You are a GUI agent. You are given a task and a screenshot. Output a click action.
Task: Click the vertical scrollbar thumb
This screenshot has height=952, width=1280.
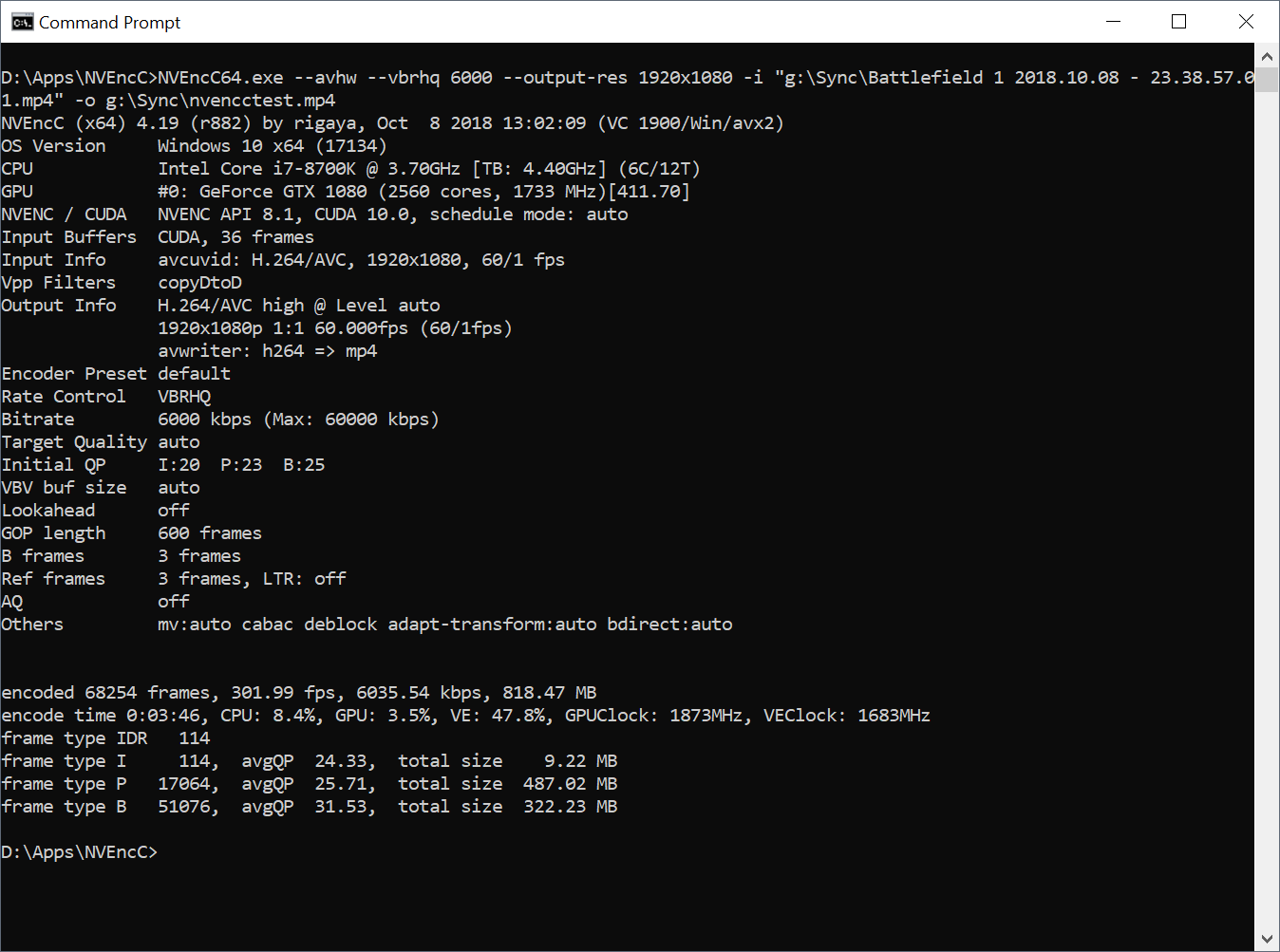pos(1267,80)
